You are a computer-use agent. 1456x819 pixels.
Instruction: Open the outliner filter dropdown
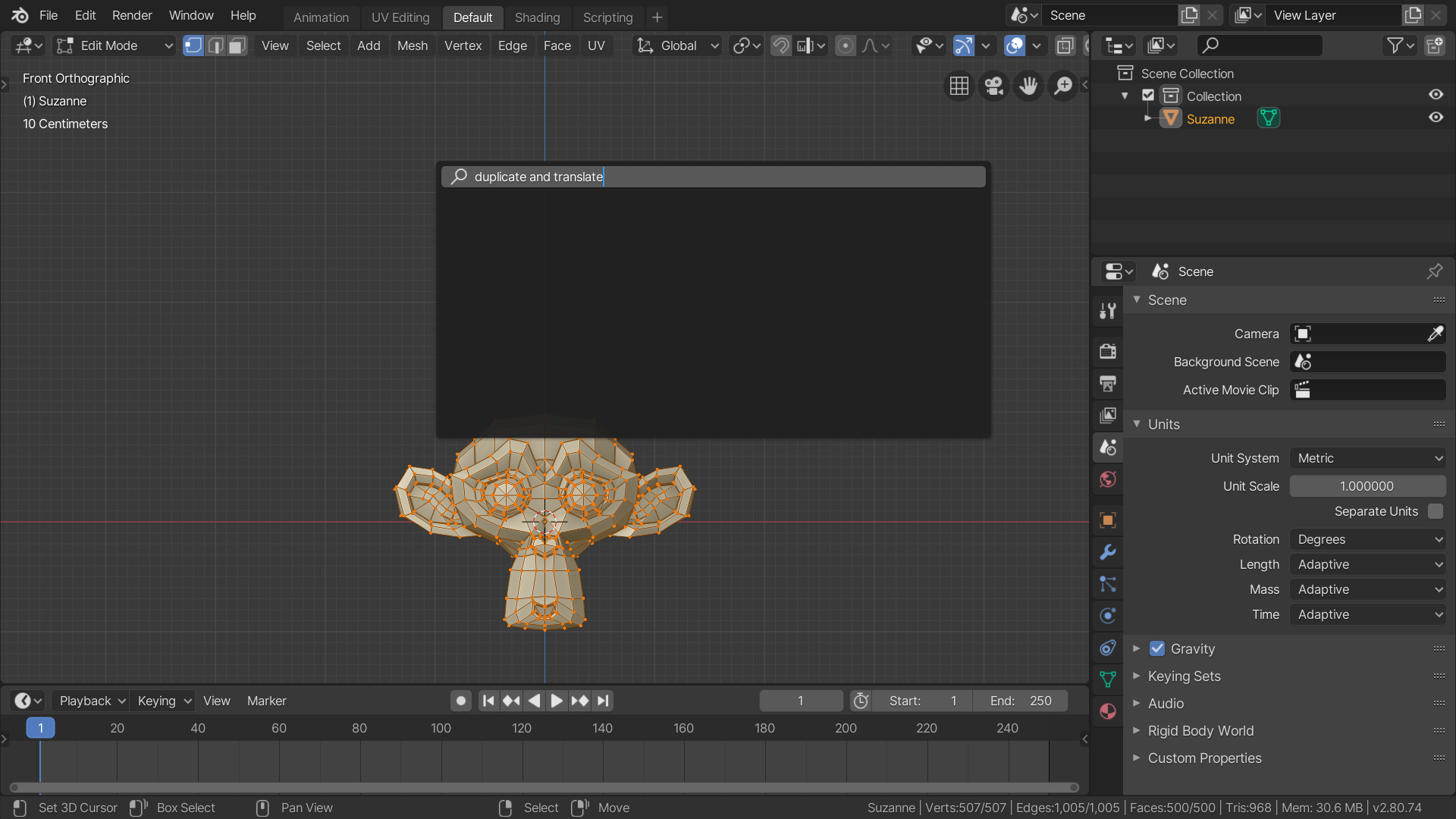tap(1400, 45)
